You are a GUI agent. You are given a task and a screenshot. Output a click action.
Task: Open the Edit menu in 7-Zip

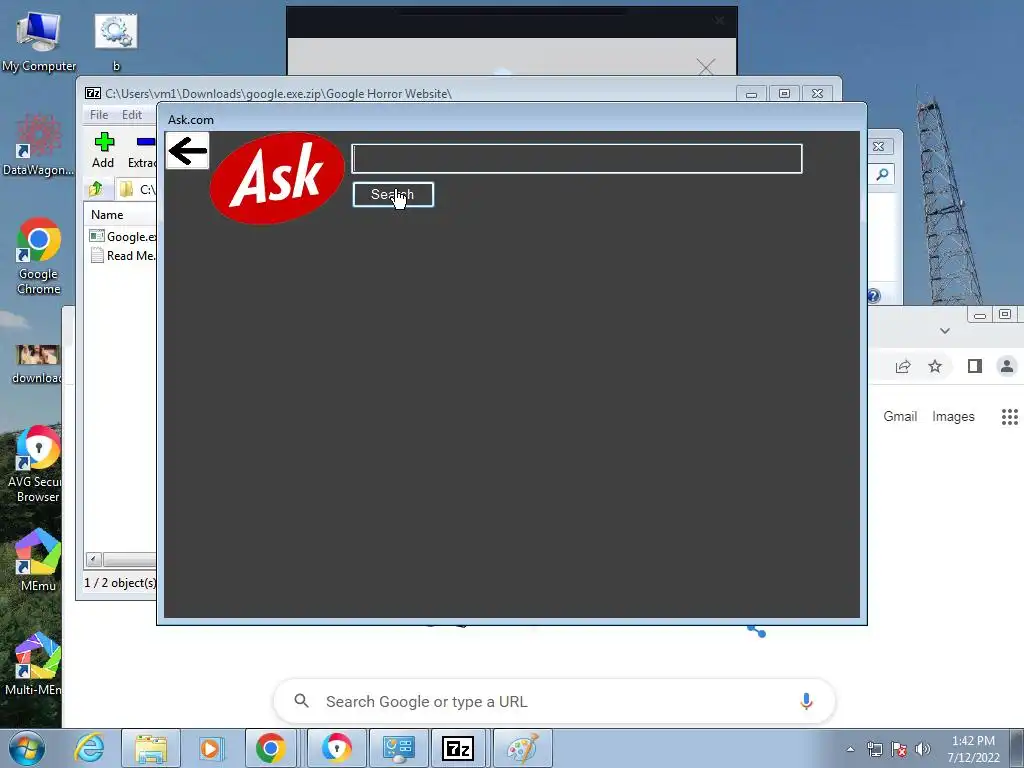coord(132,115)
